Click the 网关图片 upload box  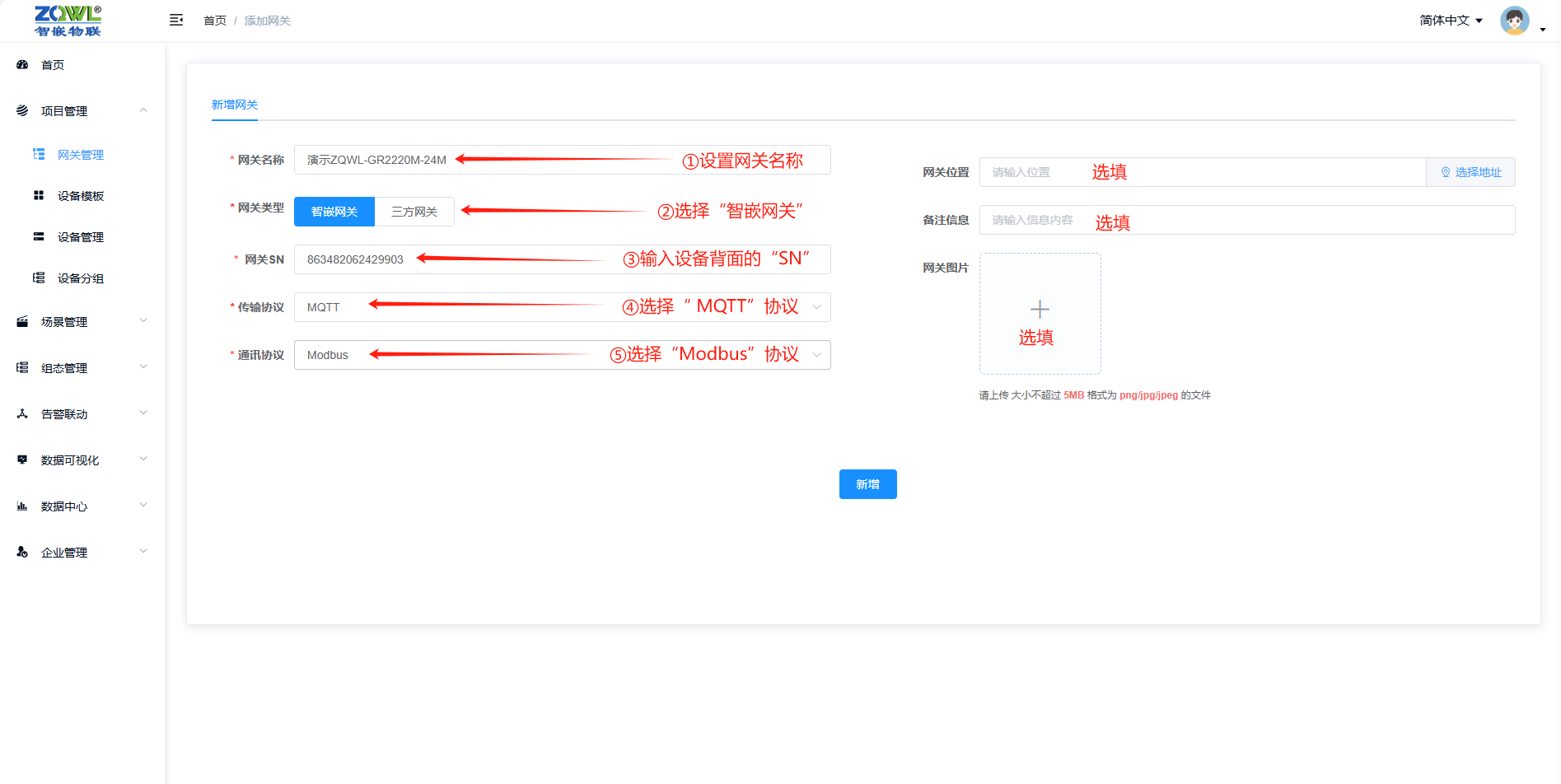coord(1040,314)
